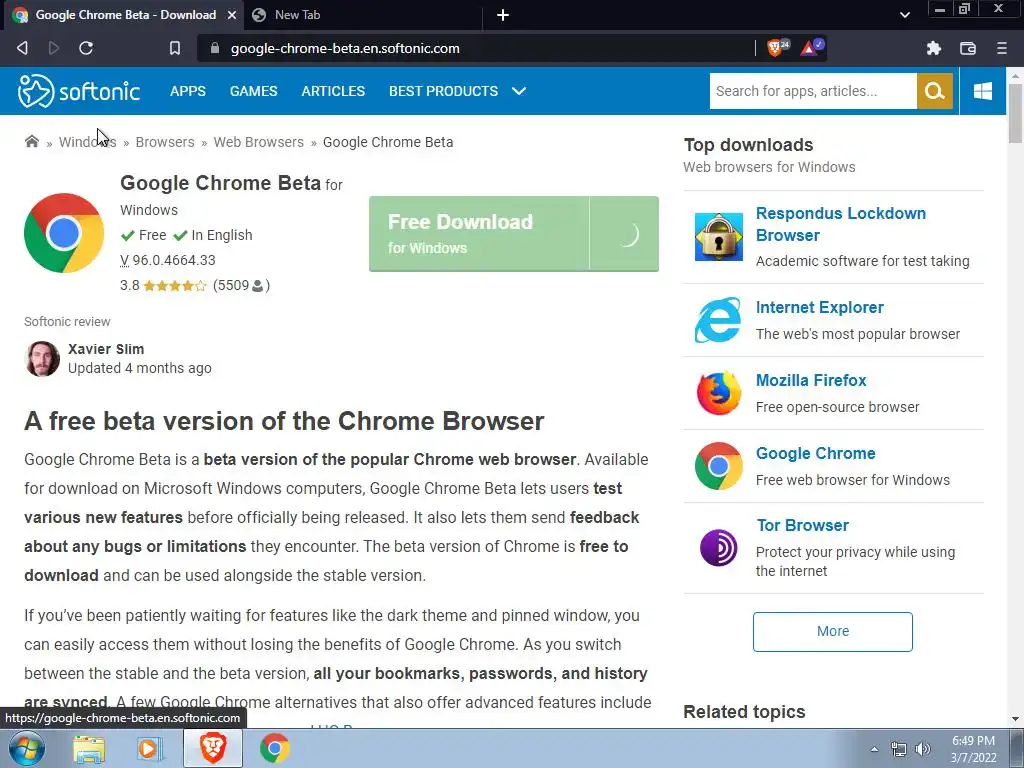The height and width of the screenshot is (768, 1024).
Task: Show hidden tray icons arrow
Action: coord(874,749)
